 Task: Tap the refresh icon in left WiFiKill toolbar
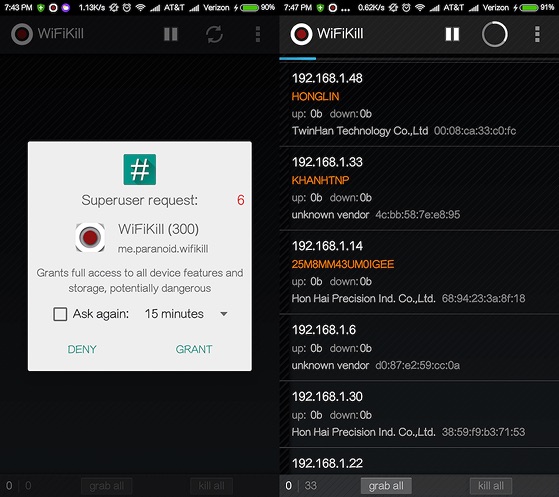[x=214, y=34]
